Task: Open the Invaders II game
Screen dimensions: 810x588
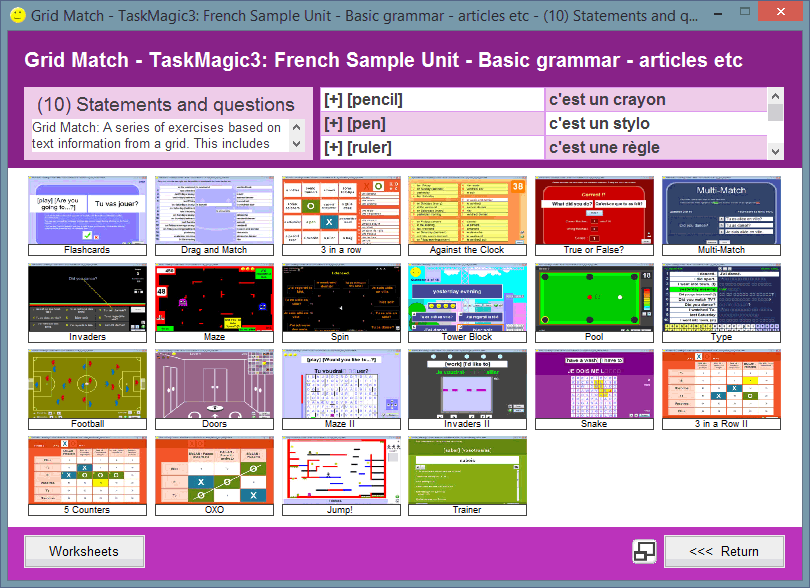Action: tap(468, 390)
